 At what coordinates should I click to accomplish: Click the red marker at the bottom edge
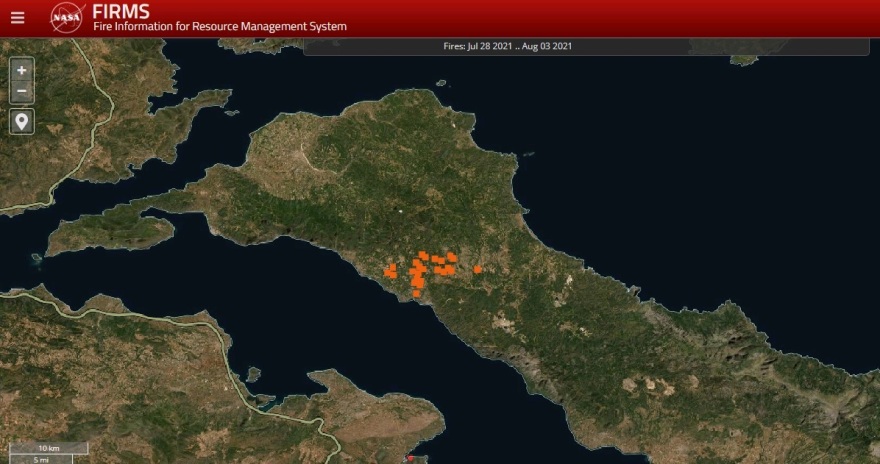[x=410, y=459]
